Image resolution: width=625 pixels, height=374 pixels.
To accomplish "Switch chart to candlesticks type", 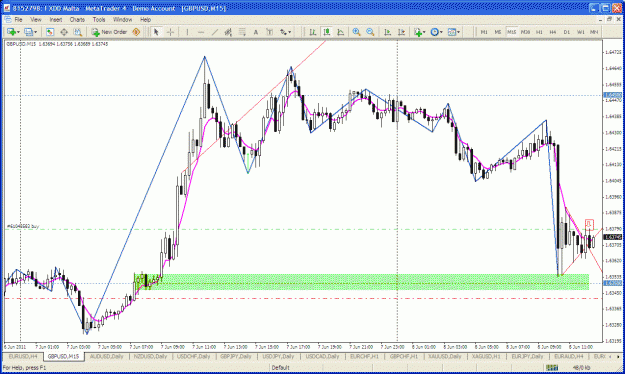I will [327, 32].
